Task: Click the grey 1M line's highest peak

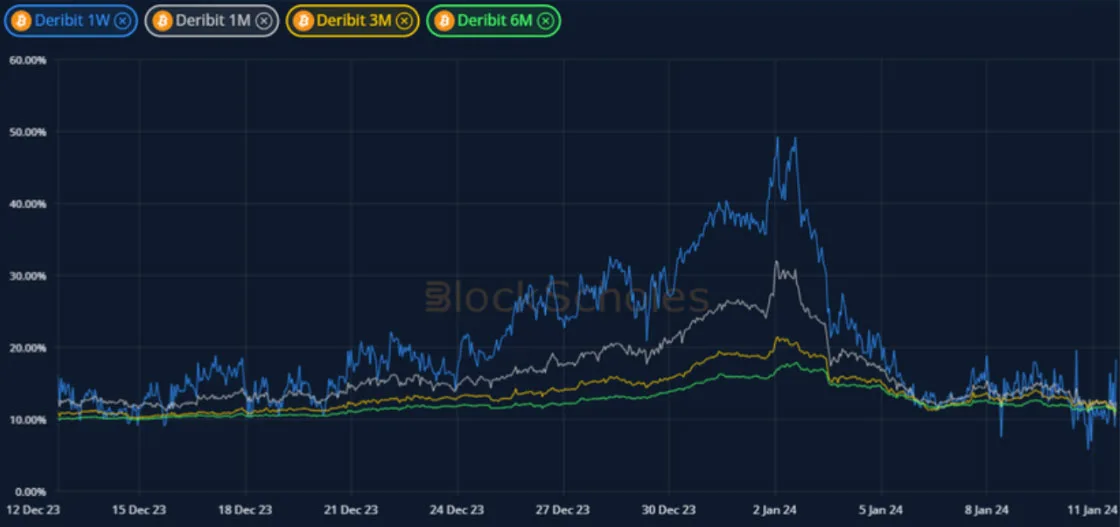Action: (776, 261)
